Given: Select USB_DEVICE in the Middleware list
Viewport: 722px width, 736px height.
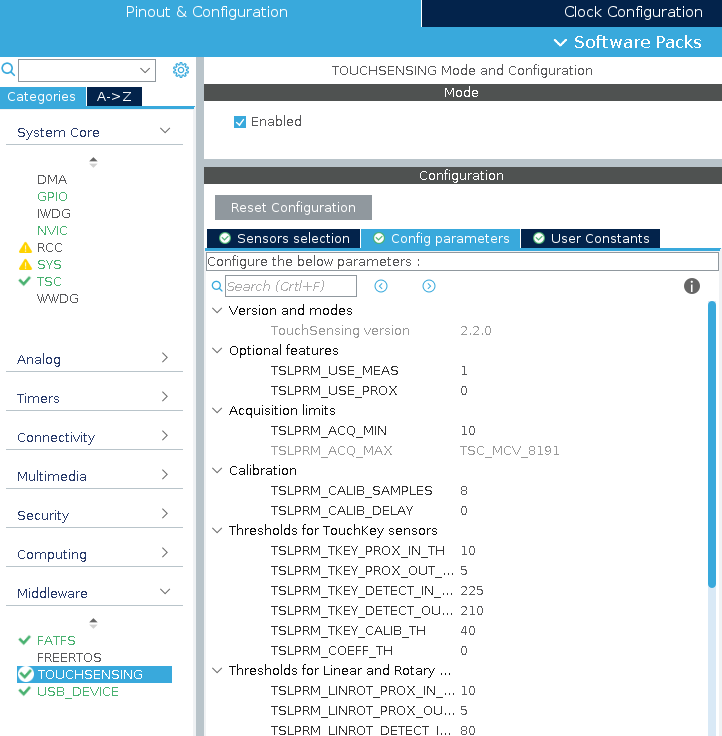Looking at the screenshot, I should coord(77,691).
